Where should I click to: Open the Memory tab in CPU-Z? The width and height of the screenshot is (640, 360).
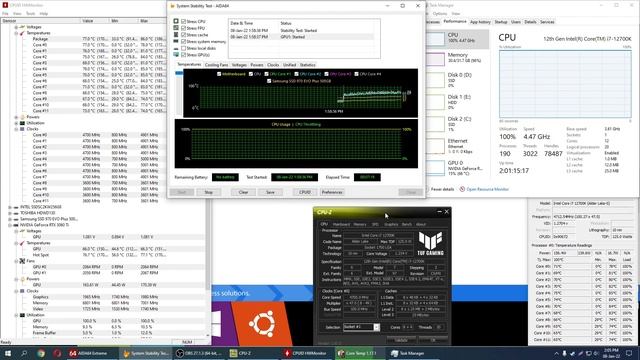pos(360,224)
